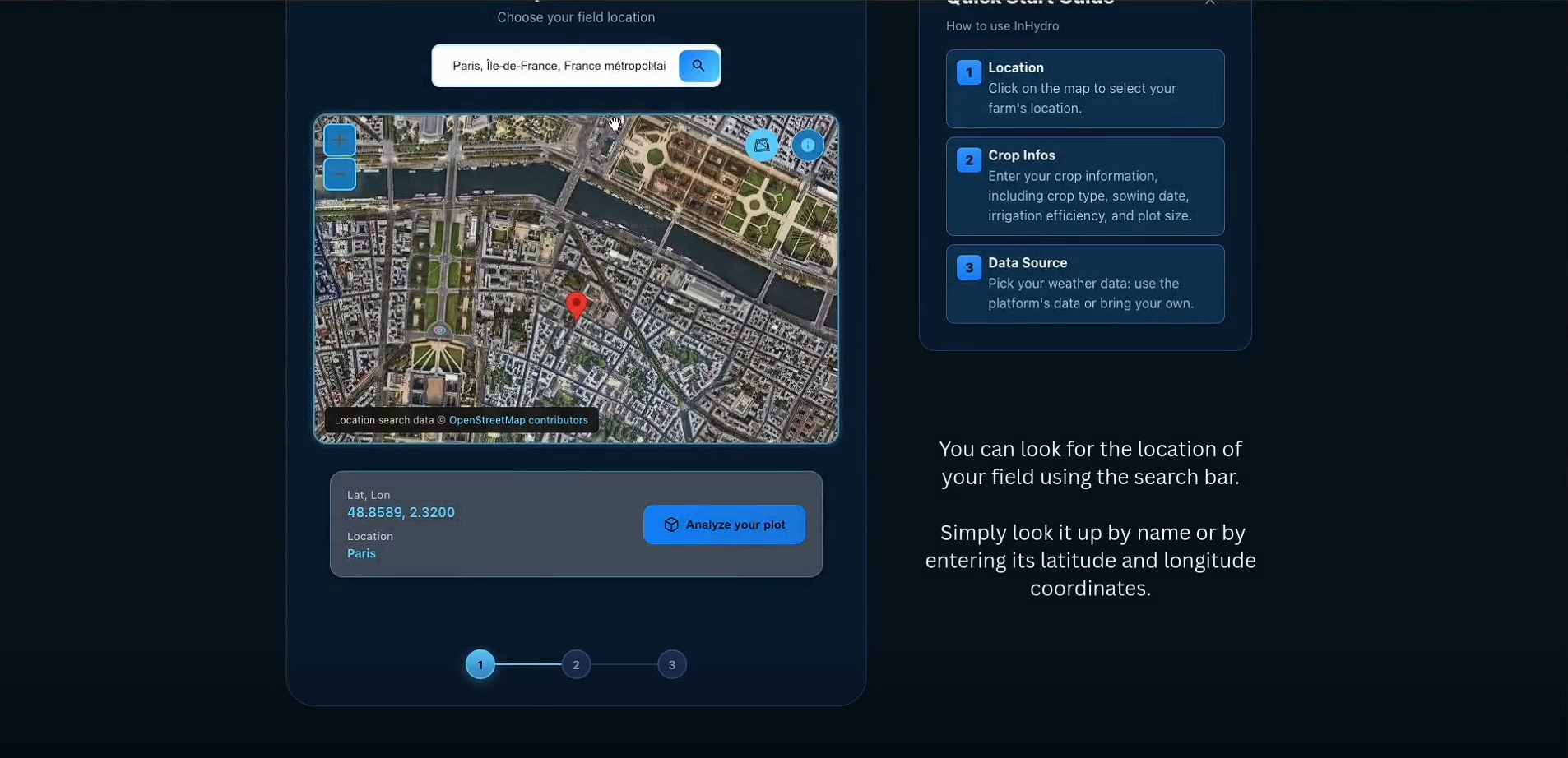This screenshot has height=758, width=1568.
Task: Click the search magnifier icon
Action: coord(697,65)
